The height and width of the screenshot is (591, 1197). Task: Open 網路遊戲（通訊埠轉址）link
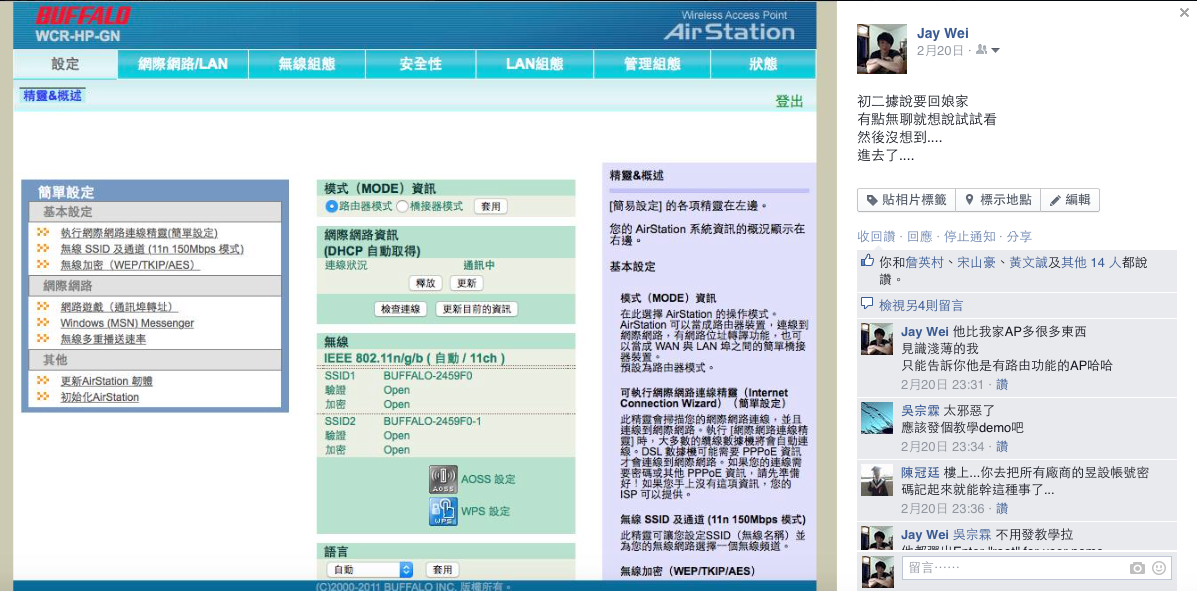click(x=119, y=307)
